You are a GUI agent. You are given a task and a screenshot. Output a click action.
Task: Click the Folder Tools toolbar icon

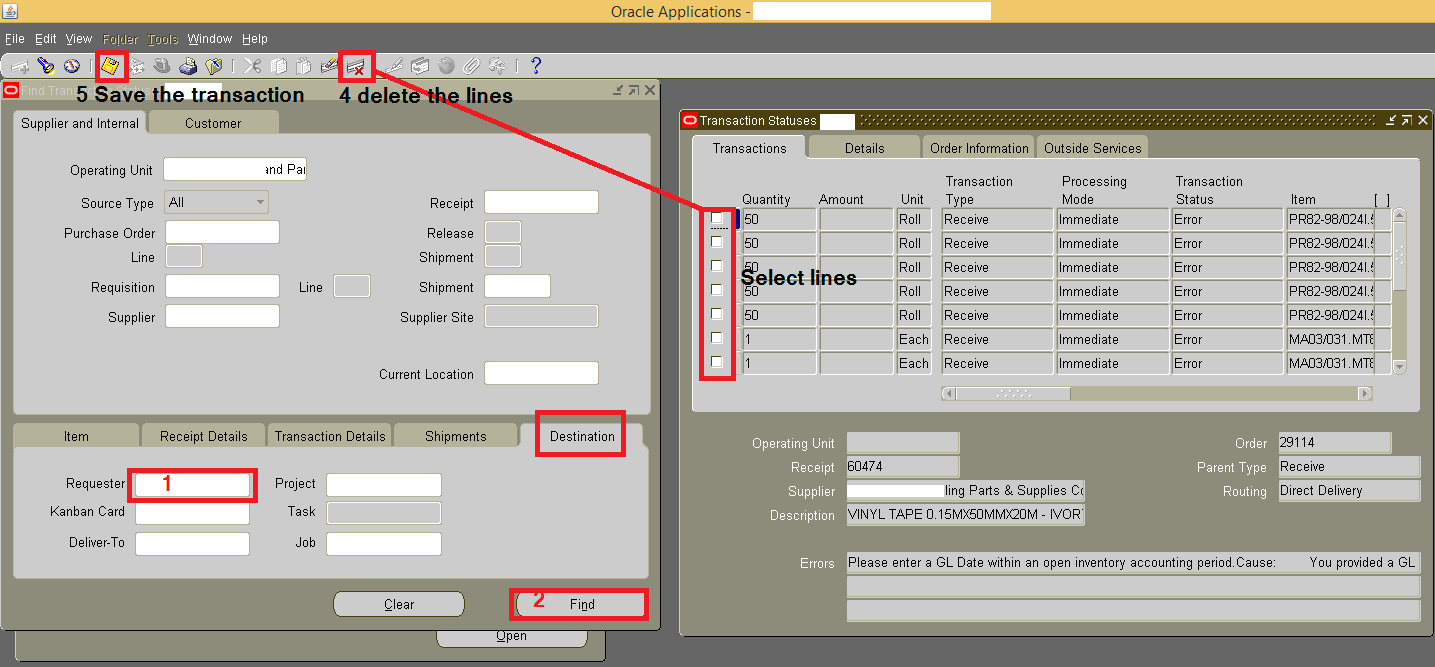pos(496,67)
